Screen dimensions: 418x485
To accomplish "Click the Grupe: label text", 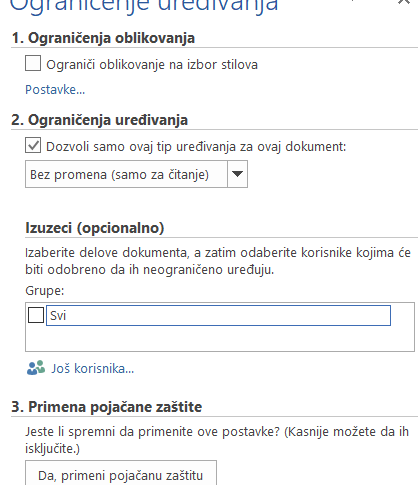I will click(45, 291).
